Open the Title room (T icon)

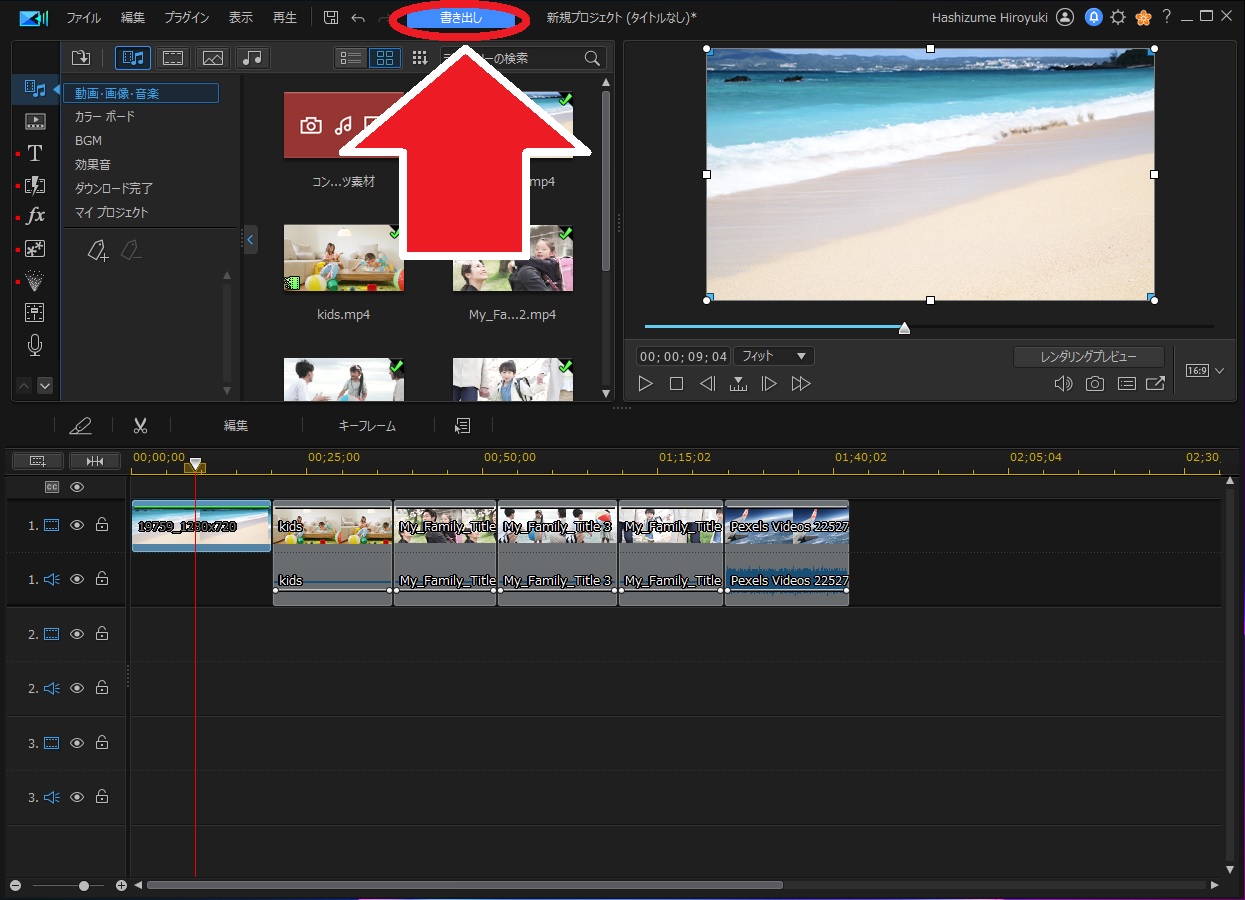click(35, 153)
